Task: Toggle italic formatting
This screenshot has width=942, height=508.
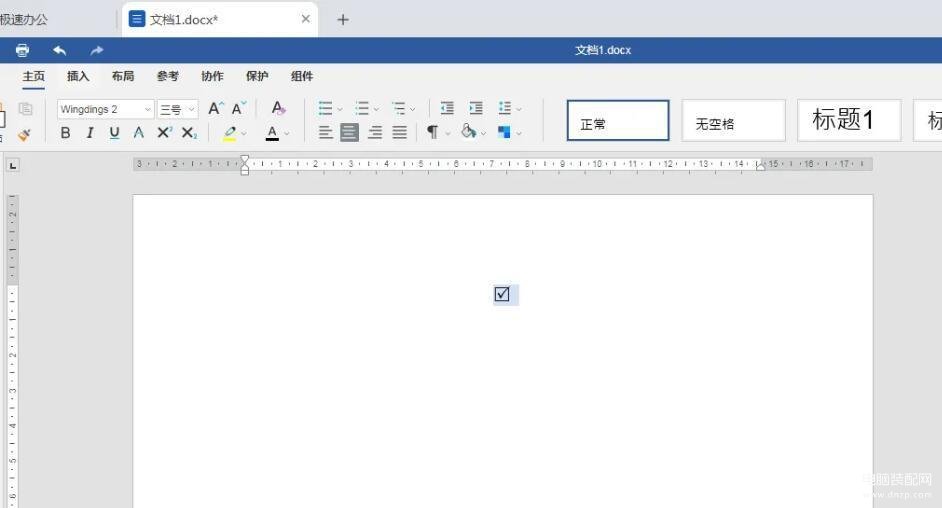Action: point(90,133)
